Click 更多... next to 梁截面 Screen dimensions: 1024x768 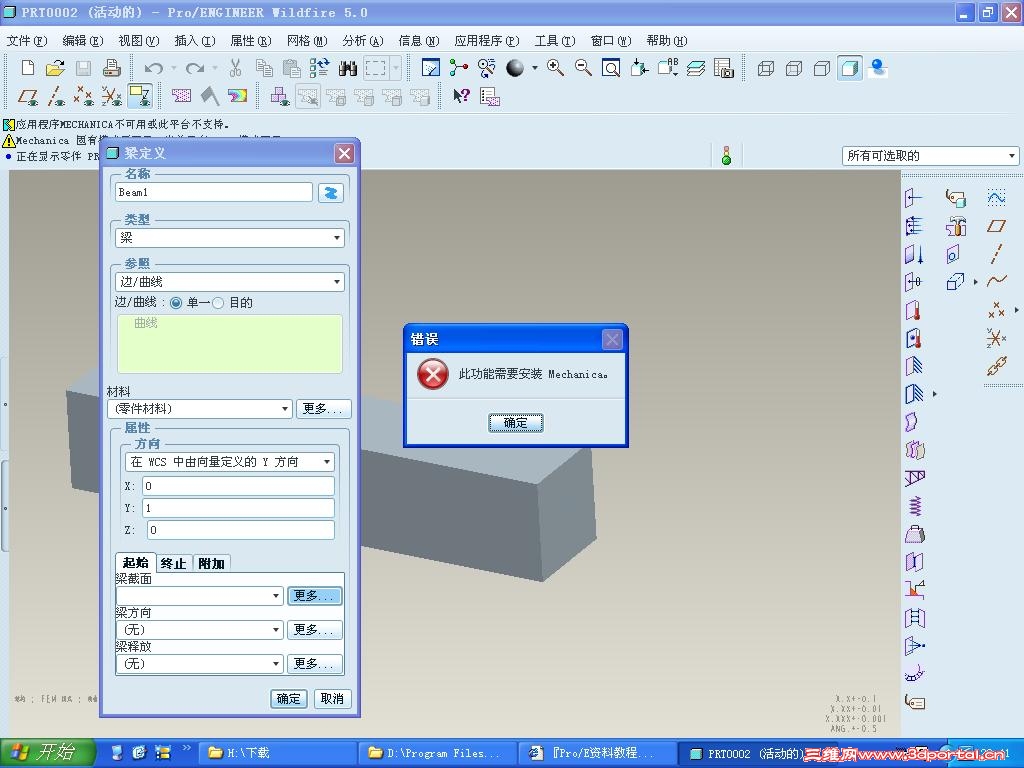click(x=314, y=596)
